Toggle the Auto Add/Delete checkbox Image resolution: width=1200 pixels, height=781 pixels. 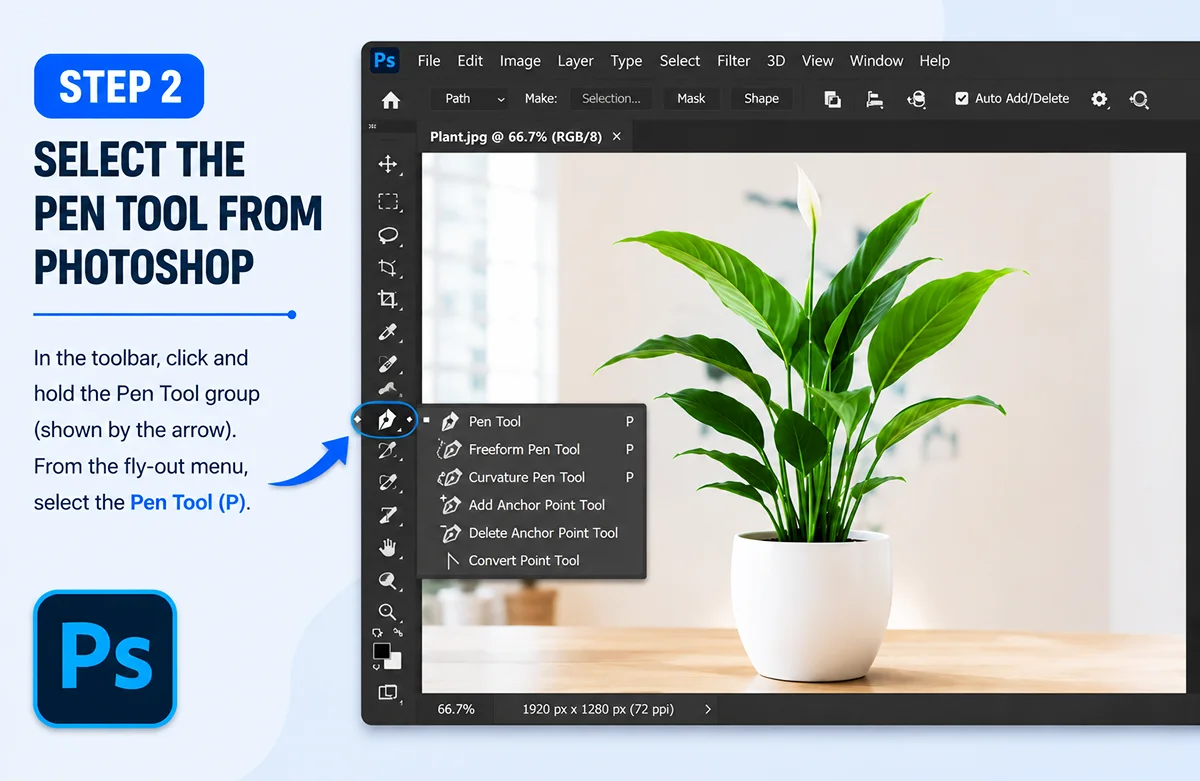point(962,98)
